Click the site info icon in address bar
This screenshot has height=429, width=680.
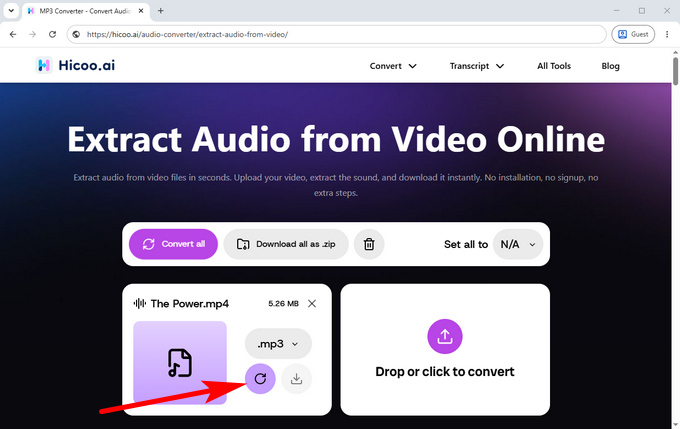(76, 34)
